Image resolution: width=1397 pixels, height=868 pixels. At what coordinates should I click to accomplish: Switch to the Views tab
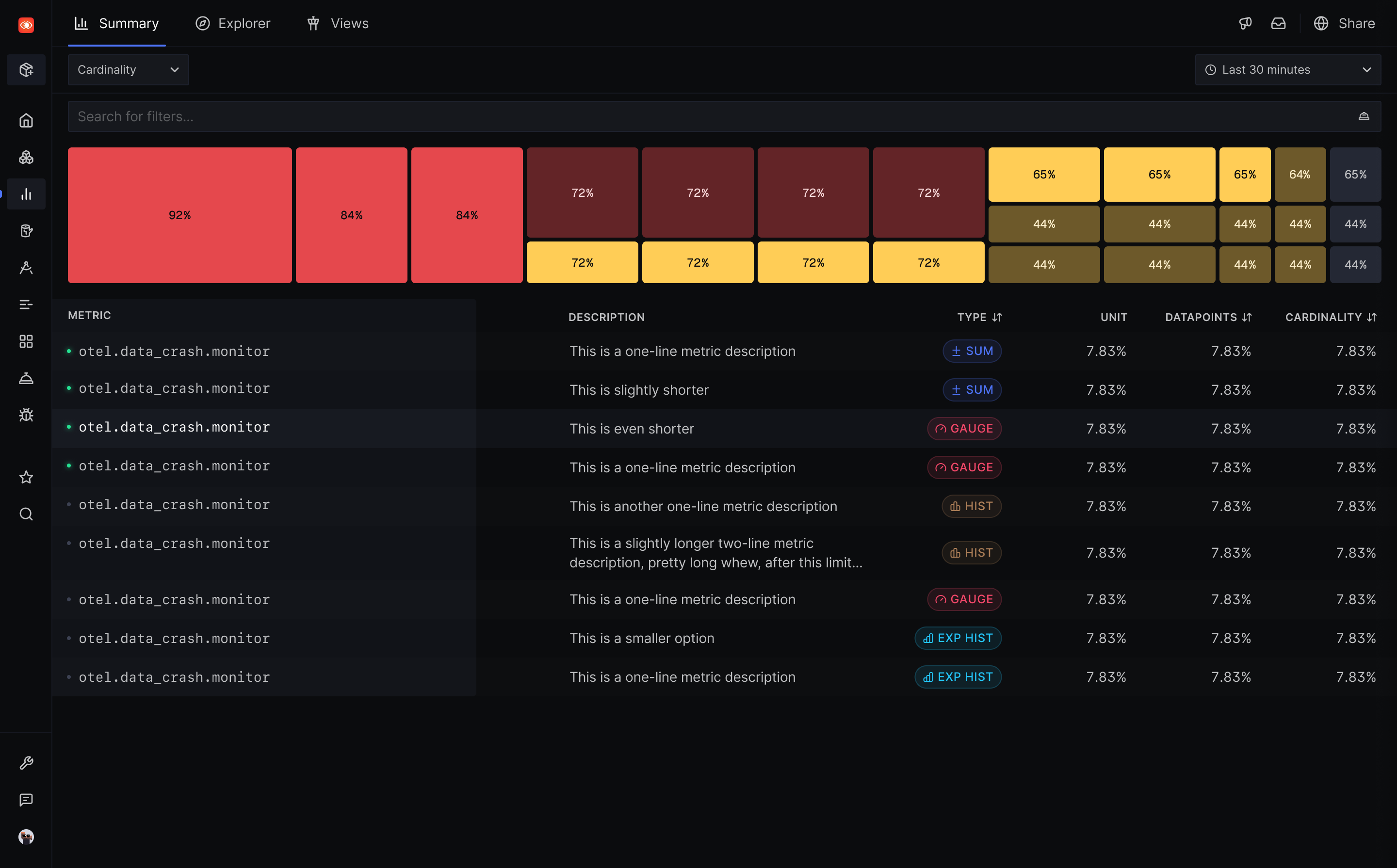[x=338, y=24]
